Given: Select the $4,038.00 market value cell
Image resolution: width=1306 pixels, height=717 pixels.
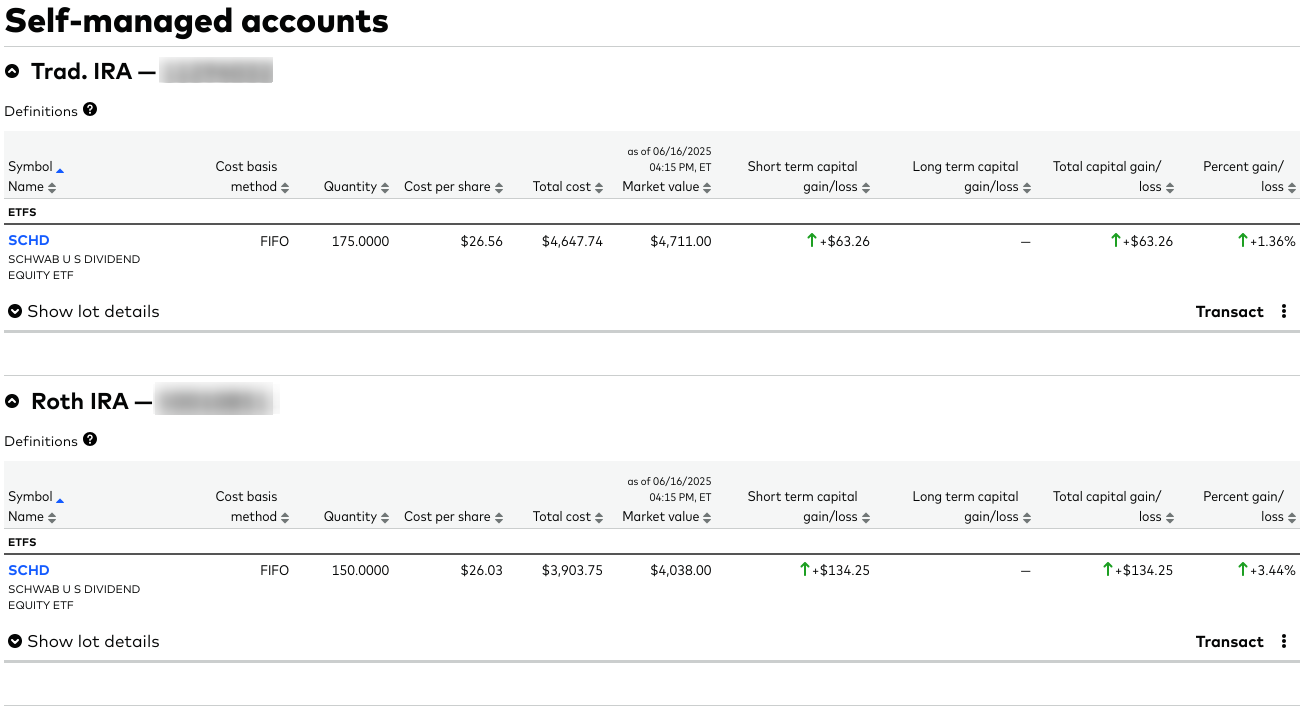Looking at the screenshot, I should 681,571.
